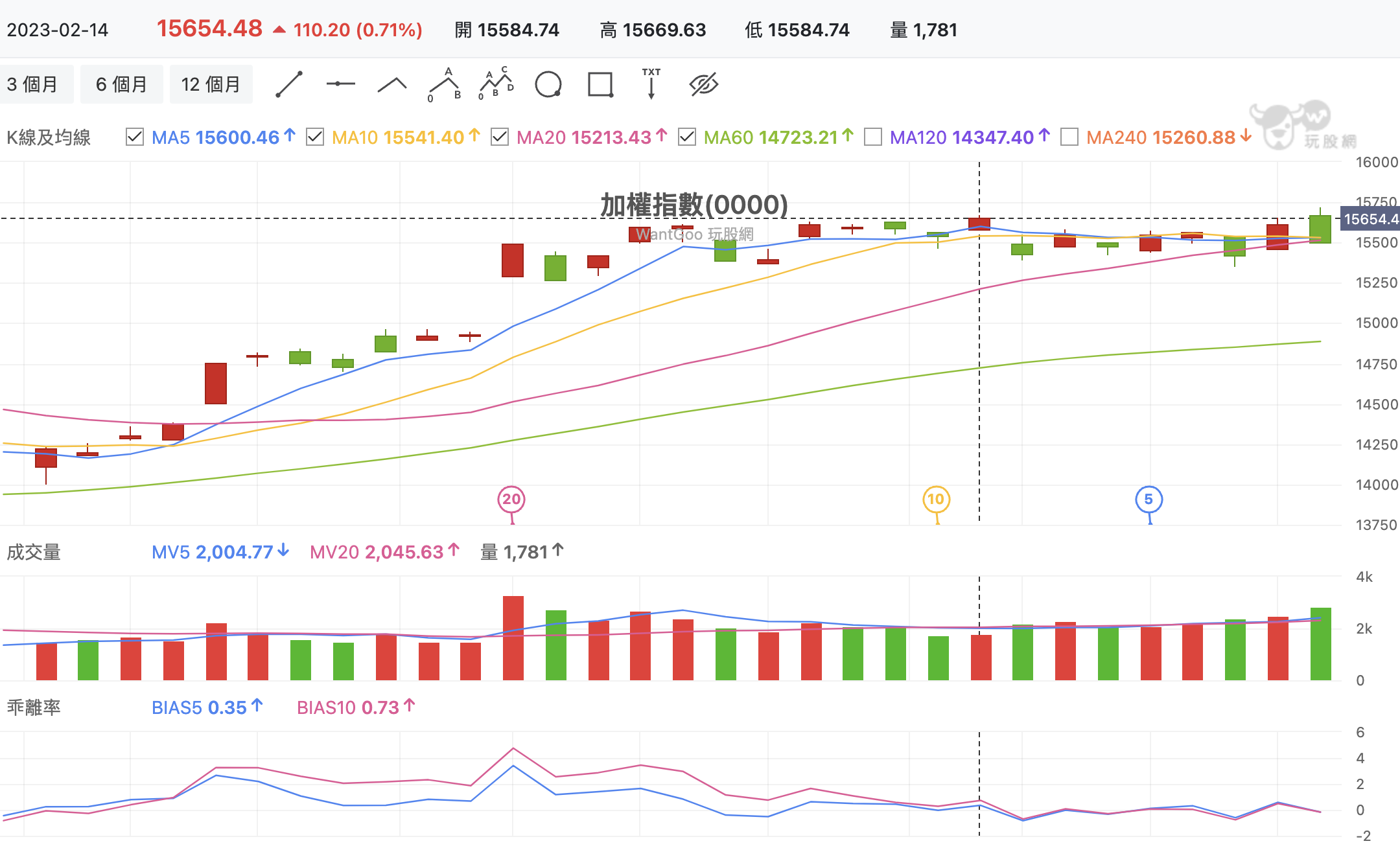This screenshot has width=1400, height=850.
Task: Click the pink 20-day marker on timeline
Action: tap(511, 500)
